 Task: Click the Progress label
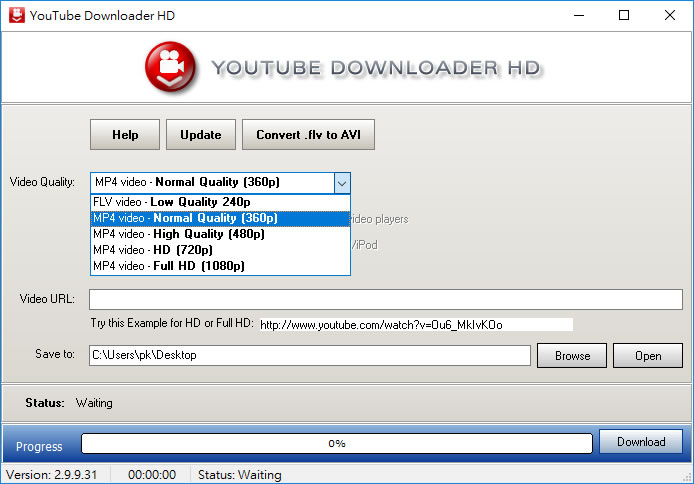click(x=39, y=446)
